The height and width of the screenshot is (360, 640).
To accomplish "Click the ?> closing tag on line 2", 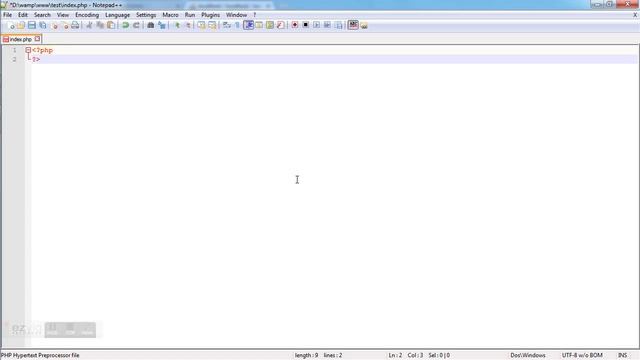I will (36, 59).
